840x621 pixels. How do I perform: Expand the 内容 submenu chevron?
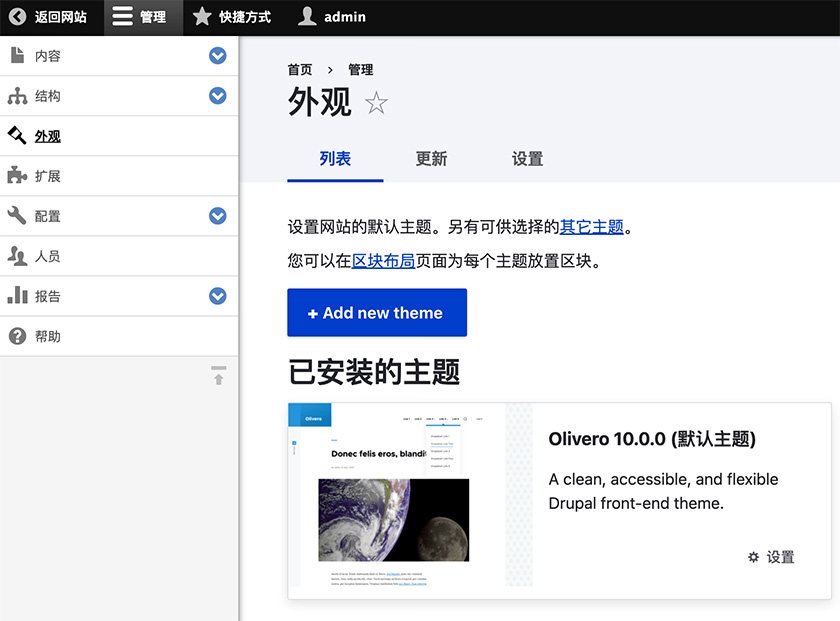[x=217, y=56]
